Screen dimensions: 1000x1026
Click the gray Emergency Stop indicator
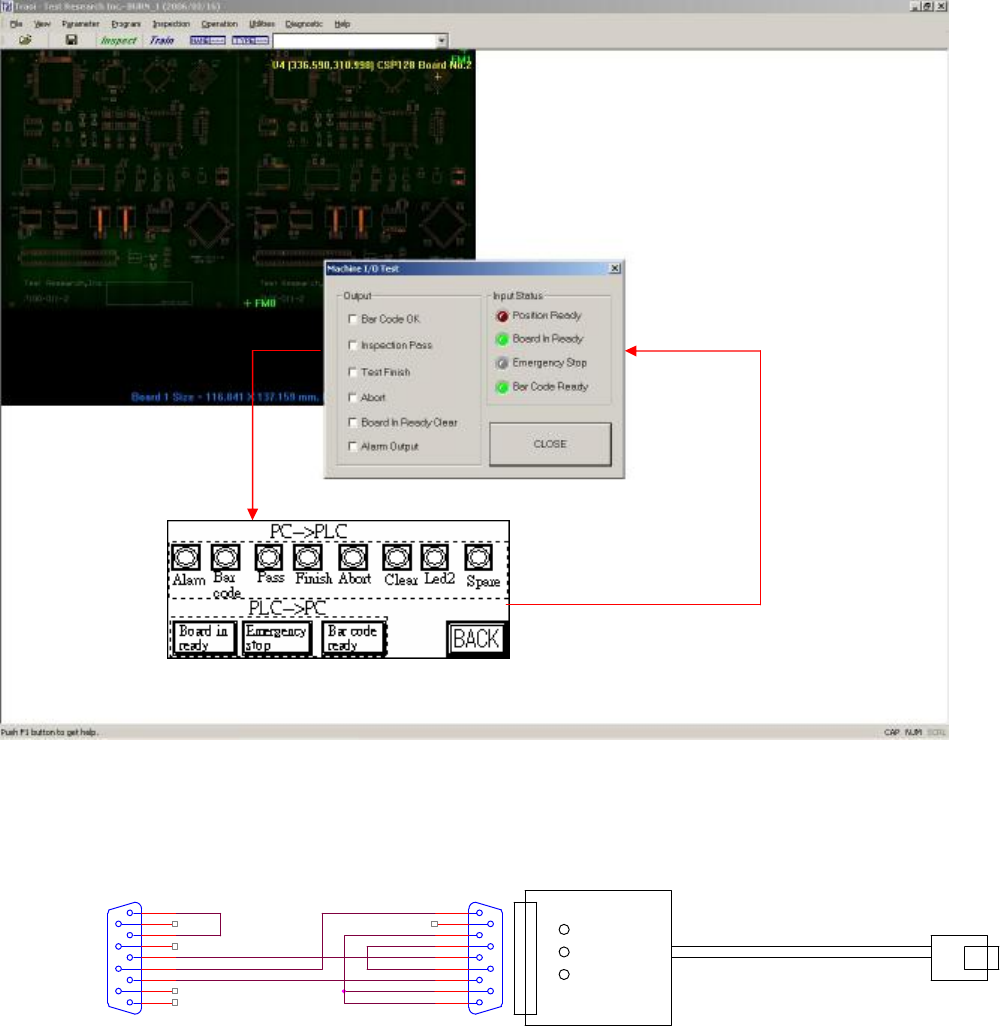(x=502, y=363)
